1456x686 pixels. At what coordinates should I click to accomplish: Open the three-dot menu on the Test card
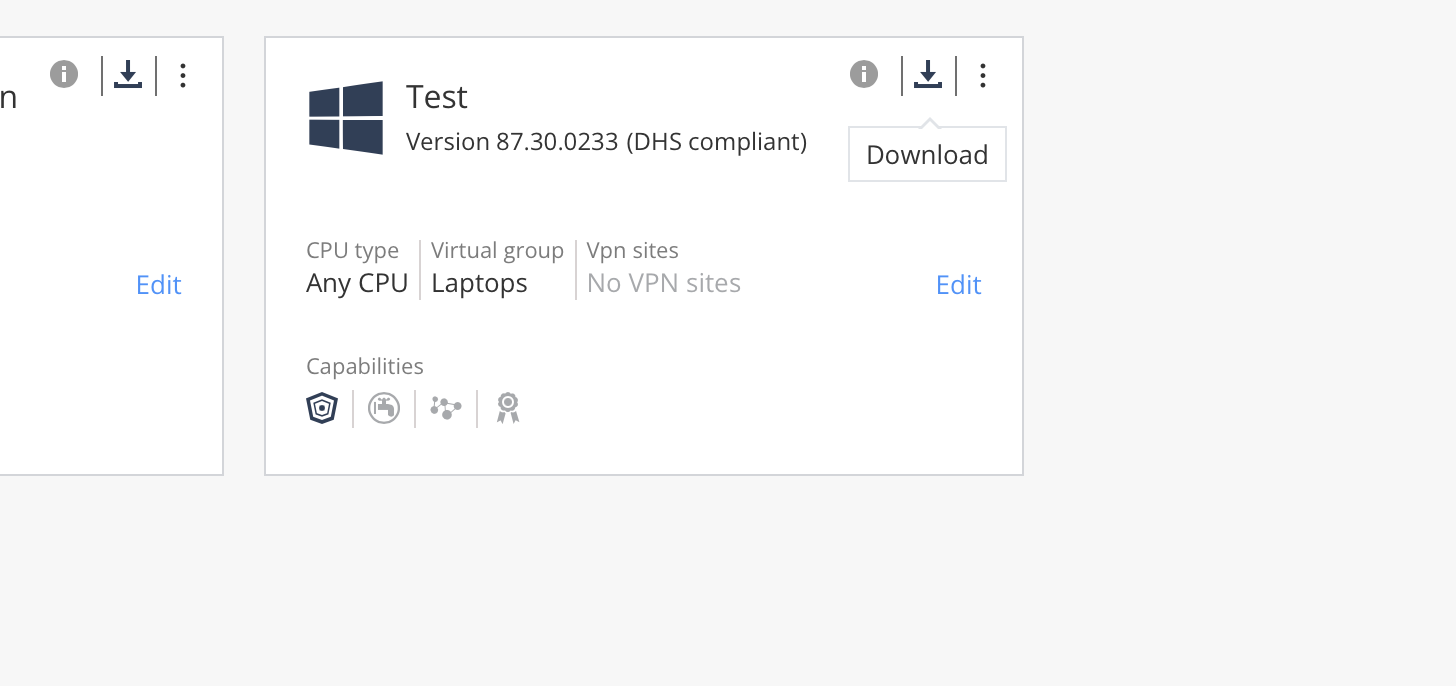pos(983,75)
